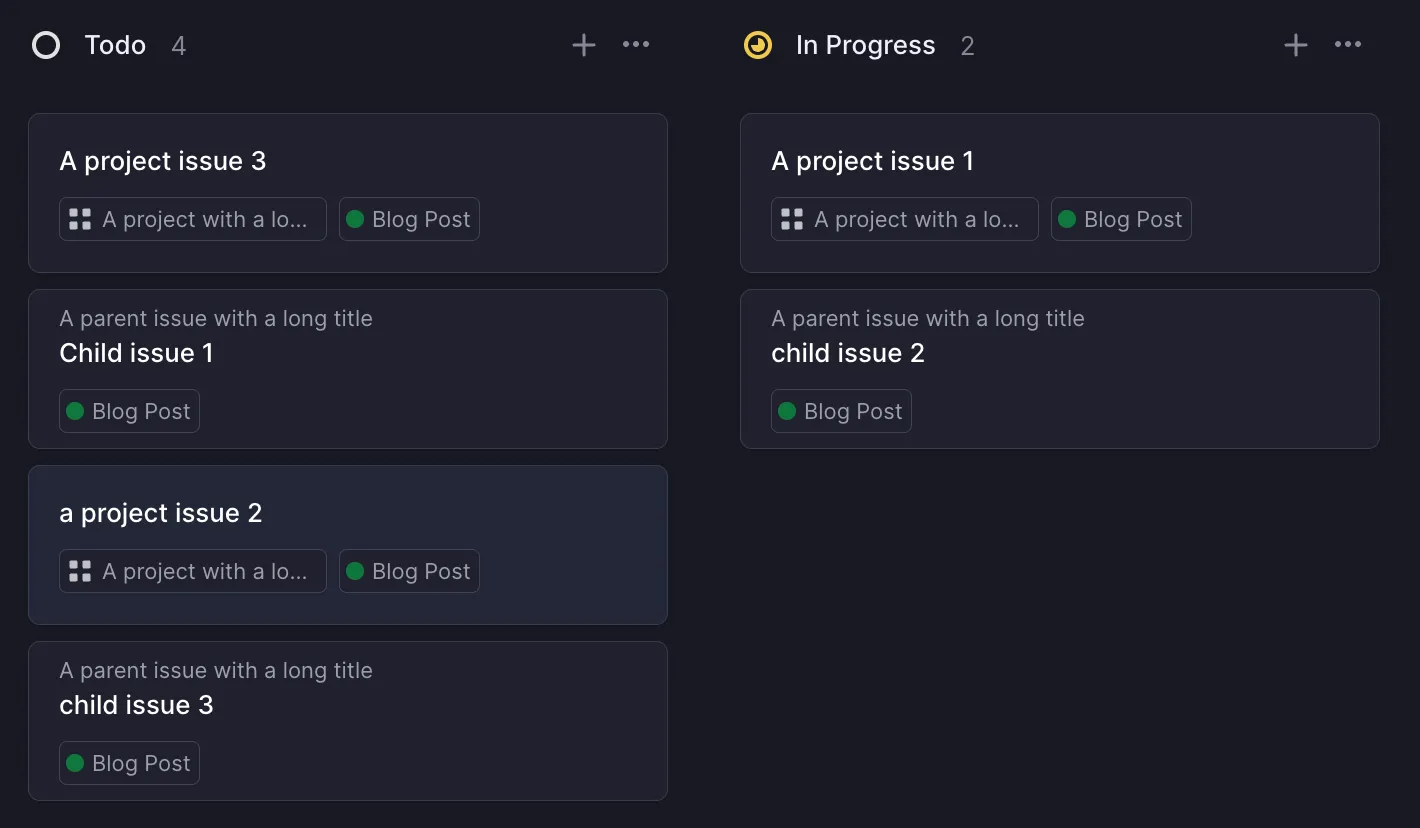Click the In Progress yellow status icon
The width and height of the screenshot is (1420, 828).
[x=758, y=45]
